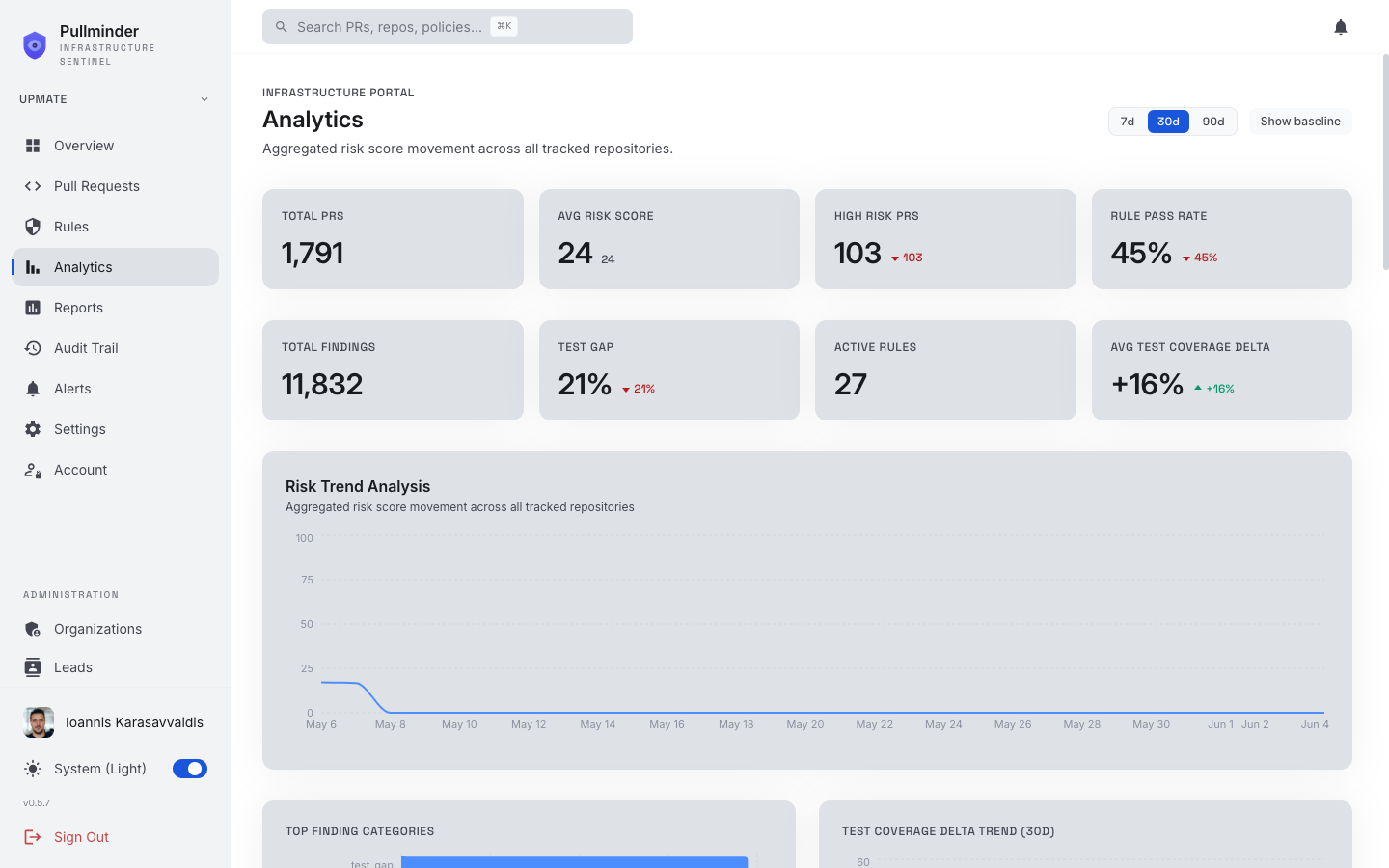Click the Audit Trail history icon
Screen dimensions: 1389x868
33,348
